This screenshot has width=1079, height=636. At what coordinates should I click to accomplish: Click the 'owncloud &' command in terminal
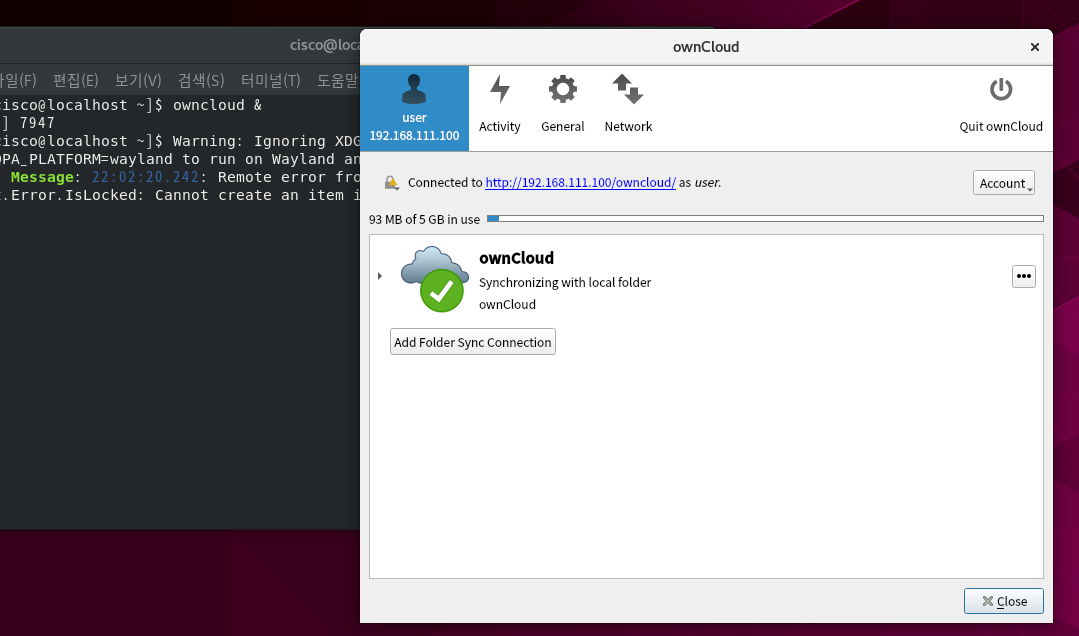point(217,105)
